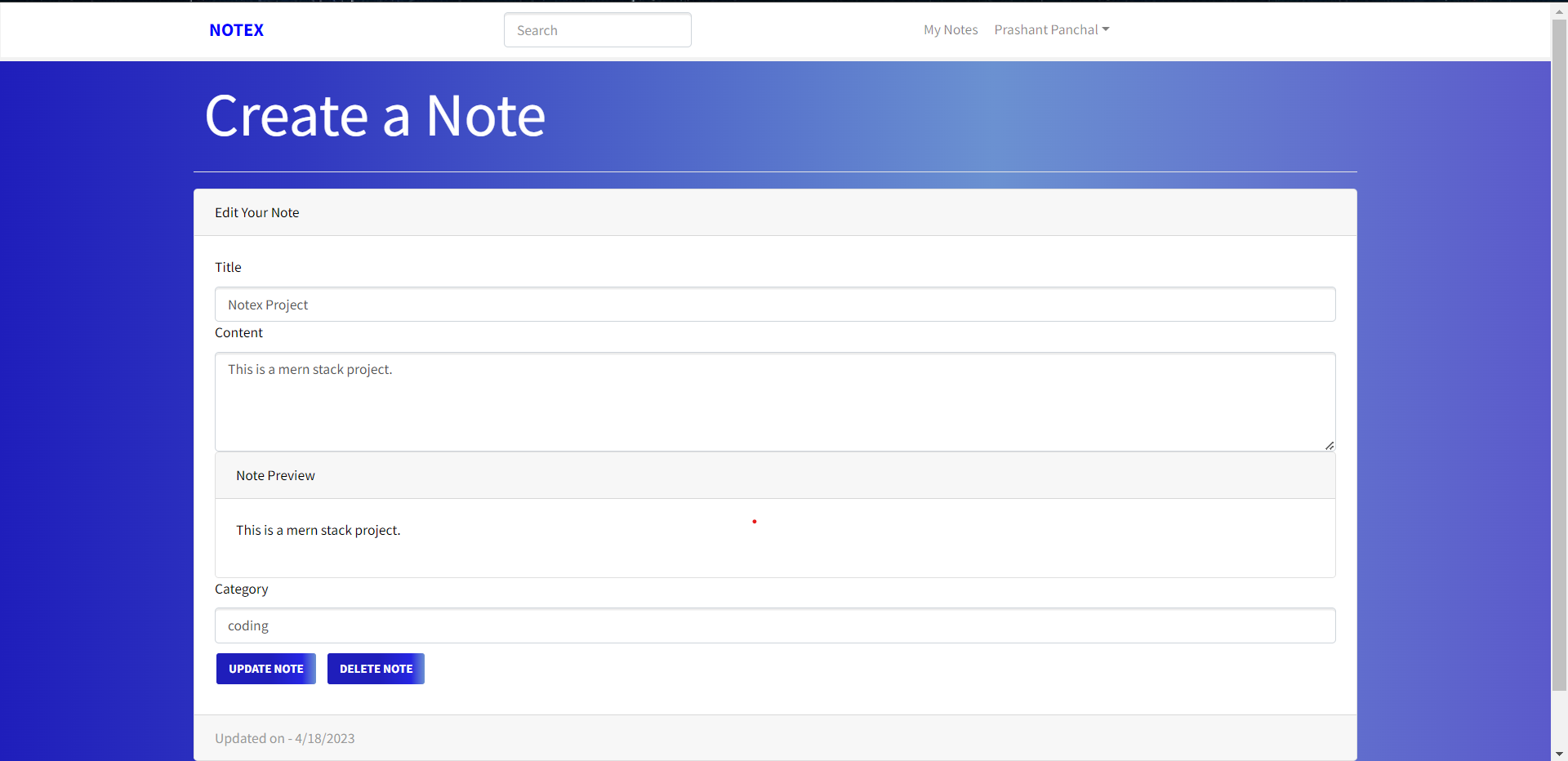1568x761 pixels.
Task: Select the preview text about mern stack
Action: 318,530
